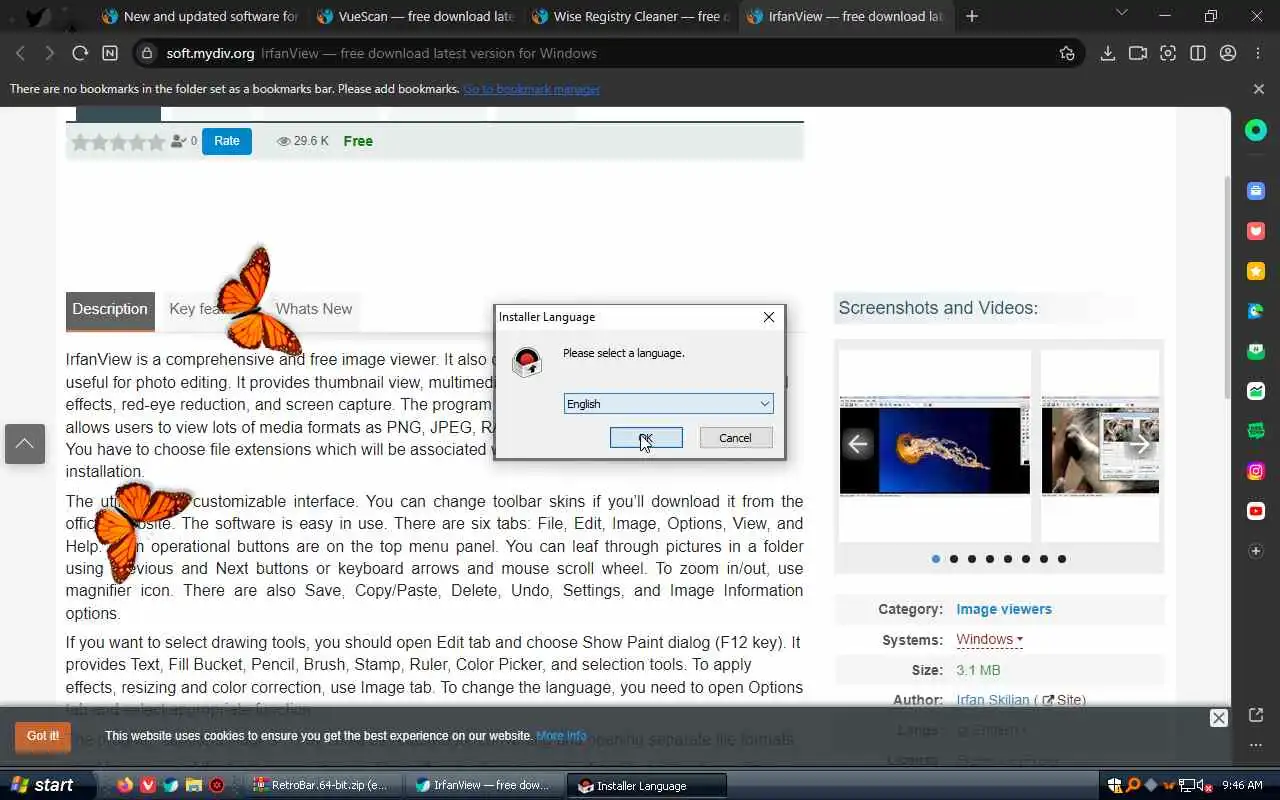The image size is (1280, 800).
Task: Bookmark this page with the star icon
Action: (1067, 53)
